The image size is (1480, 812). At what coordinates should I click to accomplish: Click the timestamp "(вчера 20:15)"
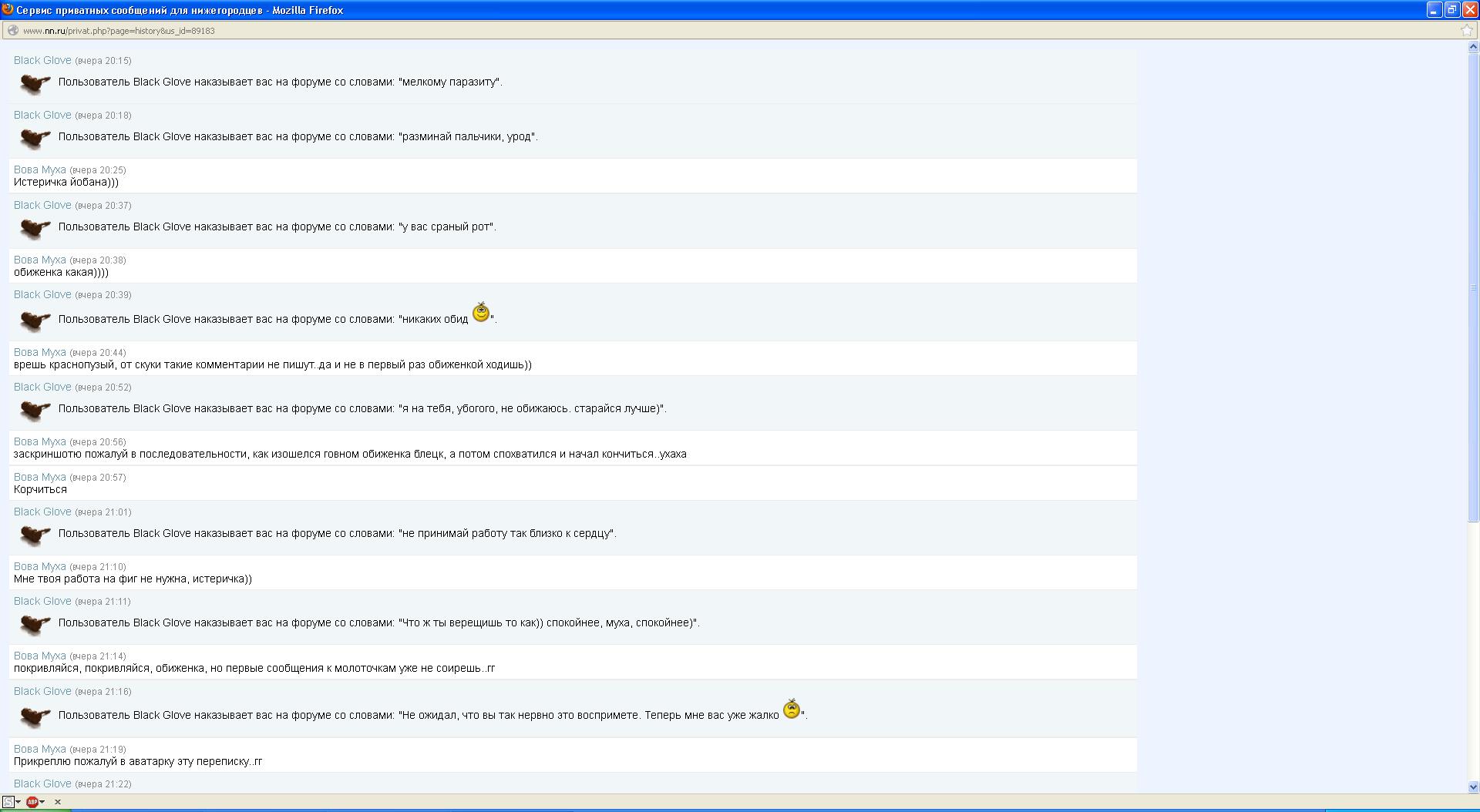pos(103,61)
